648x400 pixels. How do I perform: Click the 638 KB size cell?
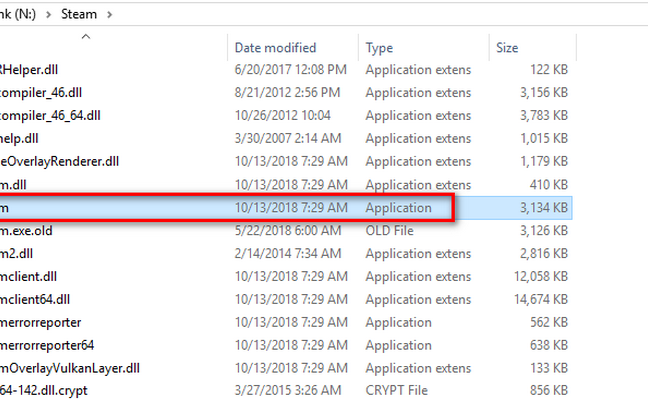click(549, 345)
